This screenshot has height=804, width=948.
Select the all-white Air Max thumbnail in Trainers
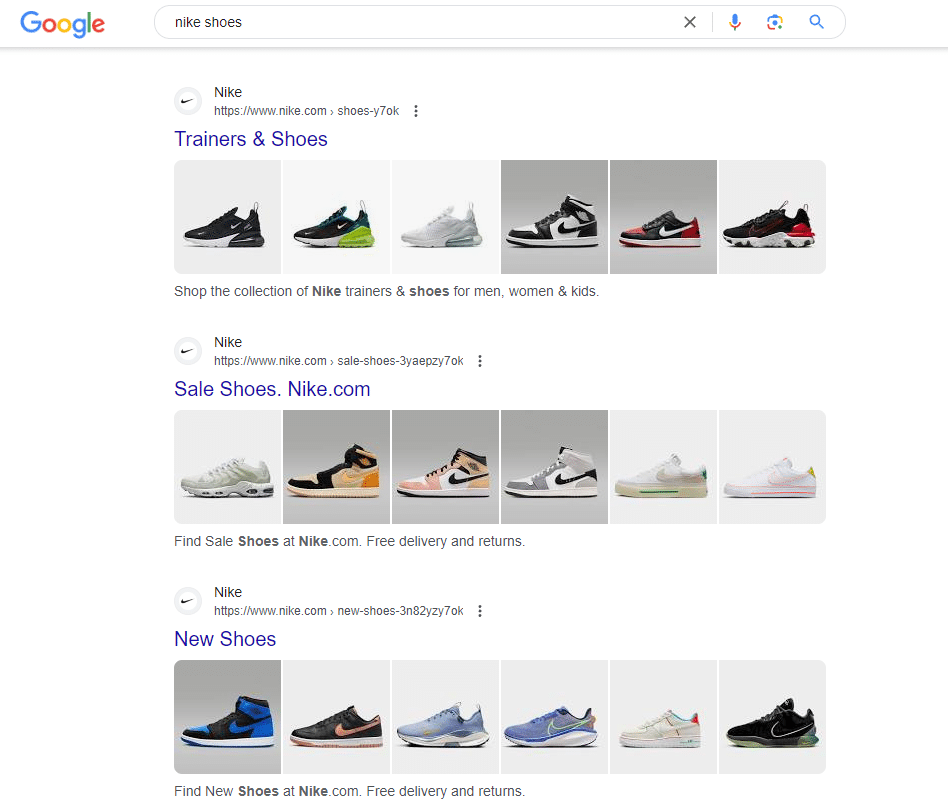pyautogui.click(x=446, y=217)
